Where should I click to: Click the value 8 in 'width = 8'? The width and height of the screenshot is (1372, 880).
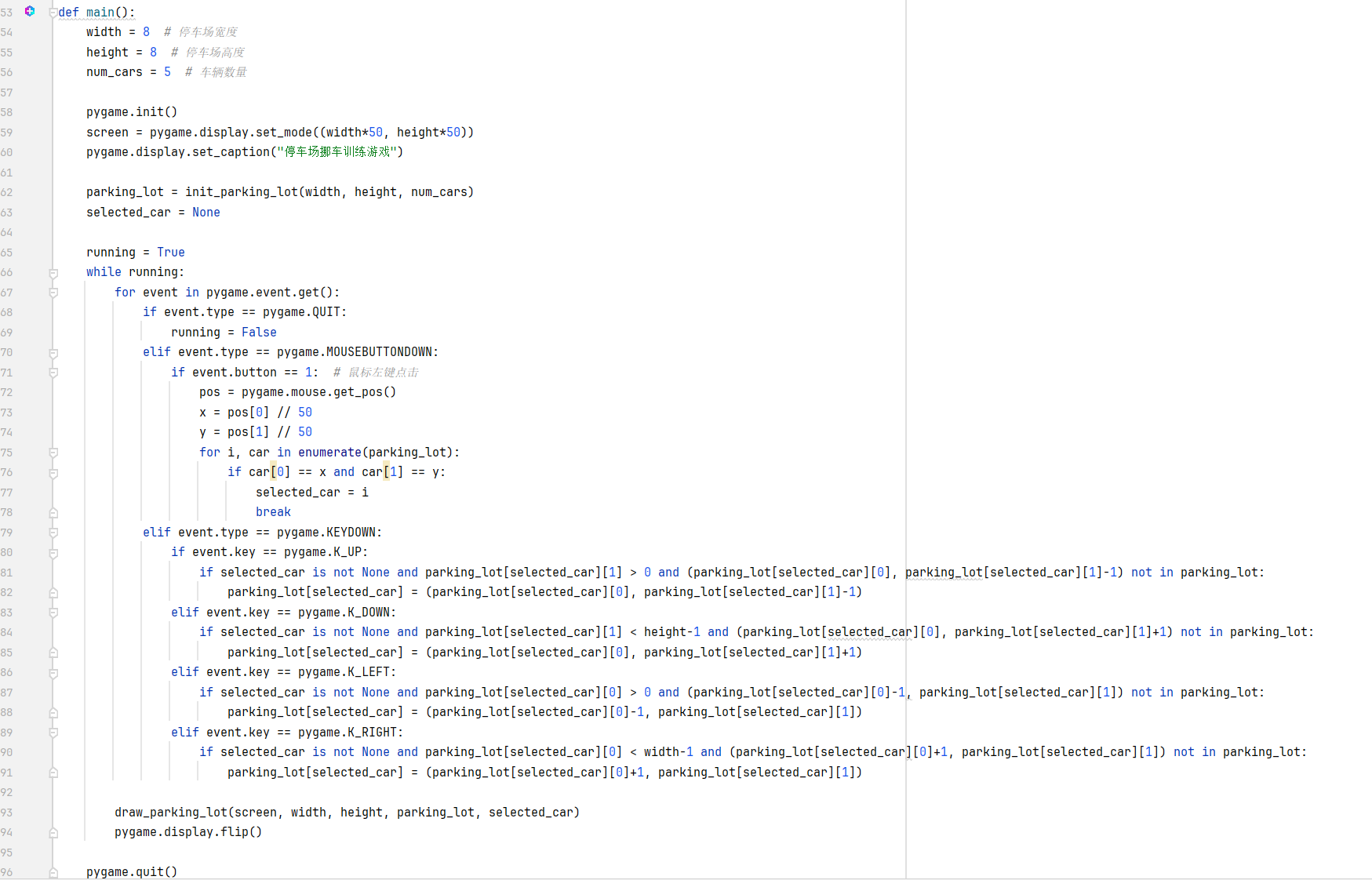[146, 32]
